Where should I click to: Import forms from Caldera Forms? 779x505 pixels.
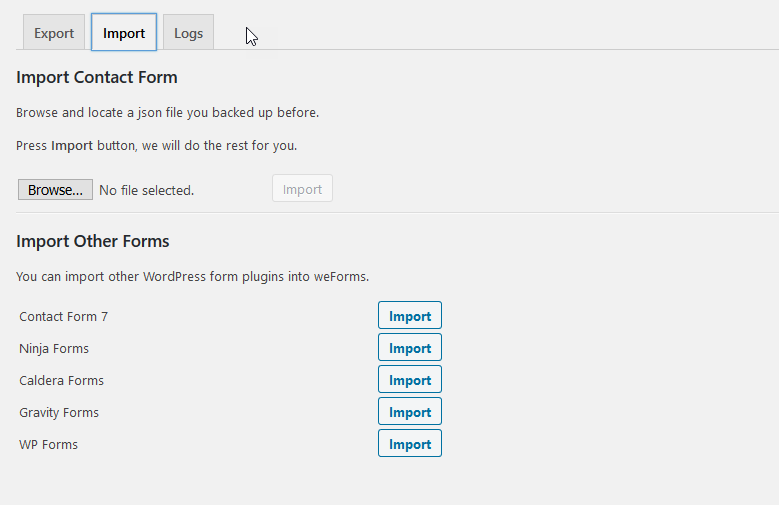pyautogui.click(x=409, y=380)
